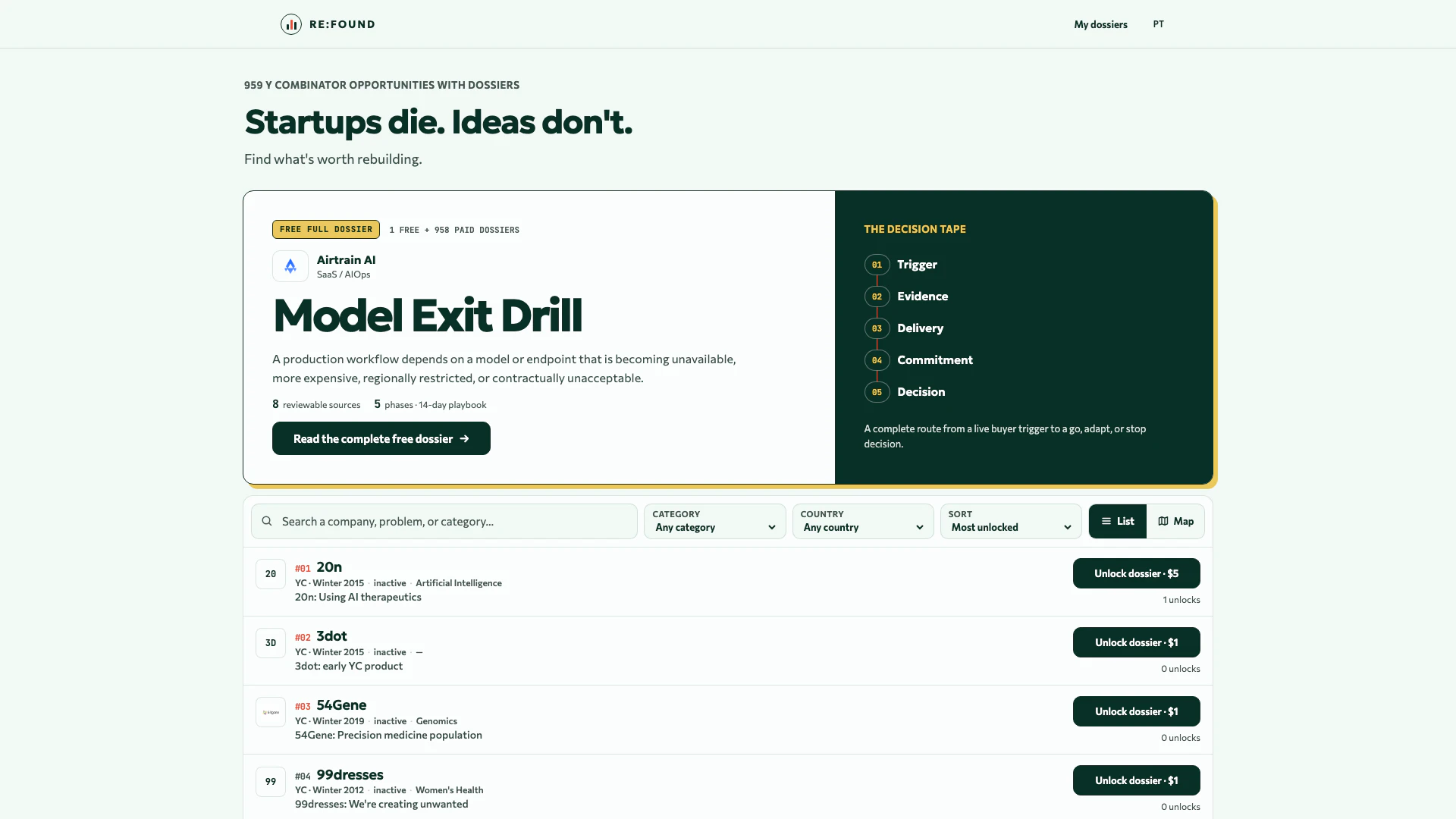The width and height of the screenshot is (1456, 819).
Task: Click '20n: Using AI therapeutics' description
Action: pos(358,597)
